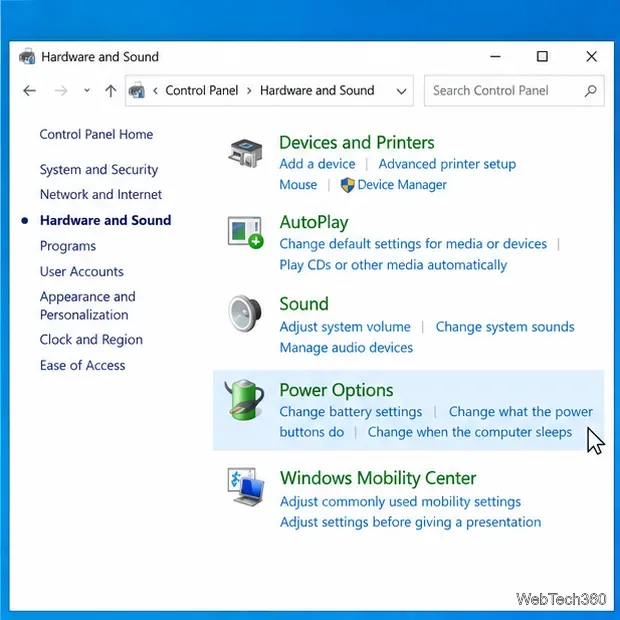Viewport: 620px width, 620px height.
Task: Open the Power Options battery icon
Action: 244,400
